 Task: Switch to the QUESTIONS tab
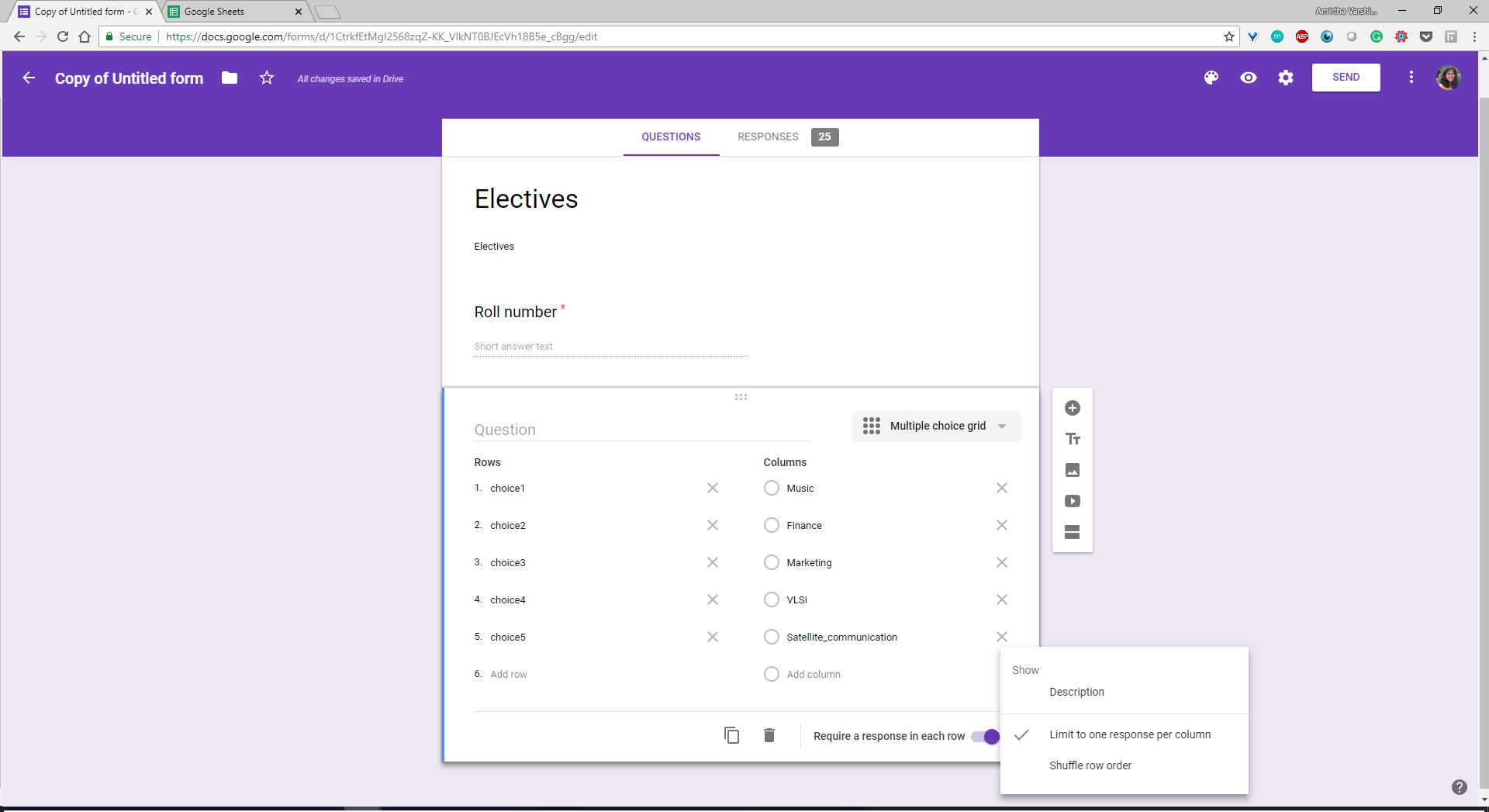pos(671,136)
